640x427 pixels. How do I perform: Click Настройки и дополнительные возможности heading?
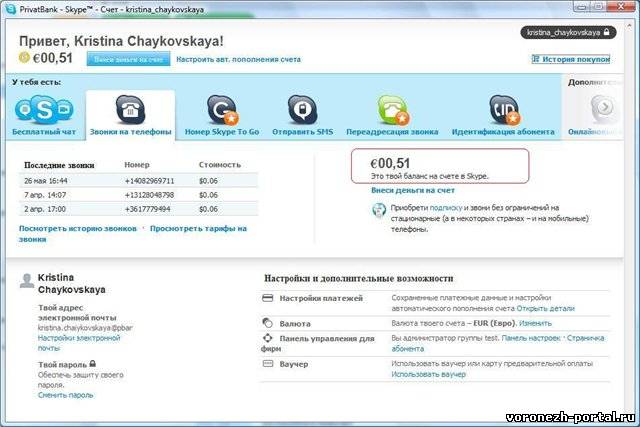pyautogui.click(x=358, y=278)
